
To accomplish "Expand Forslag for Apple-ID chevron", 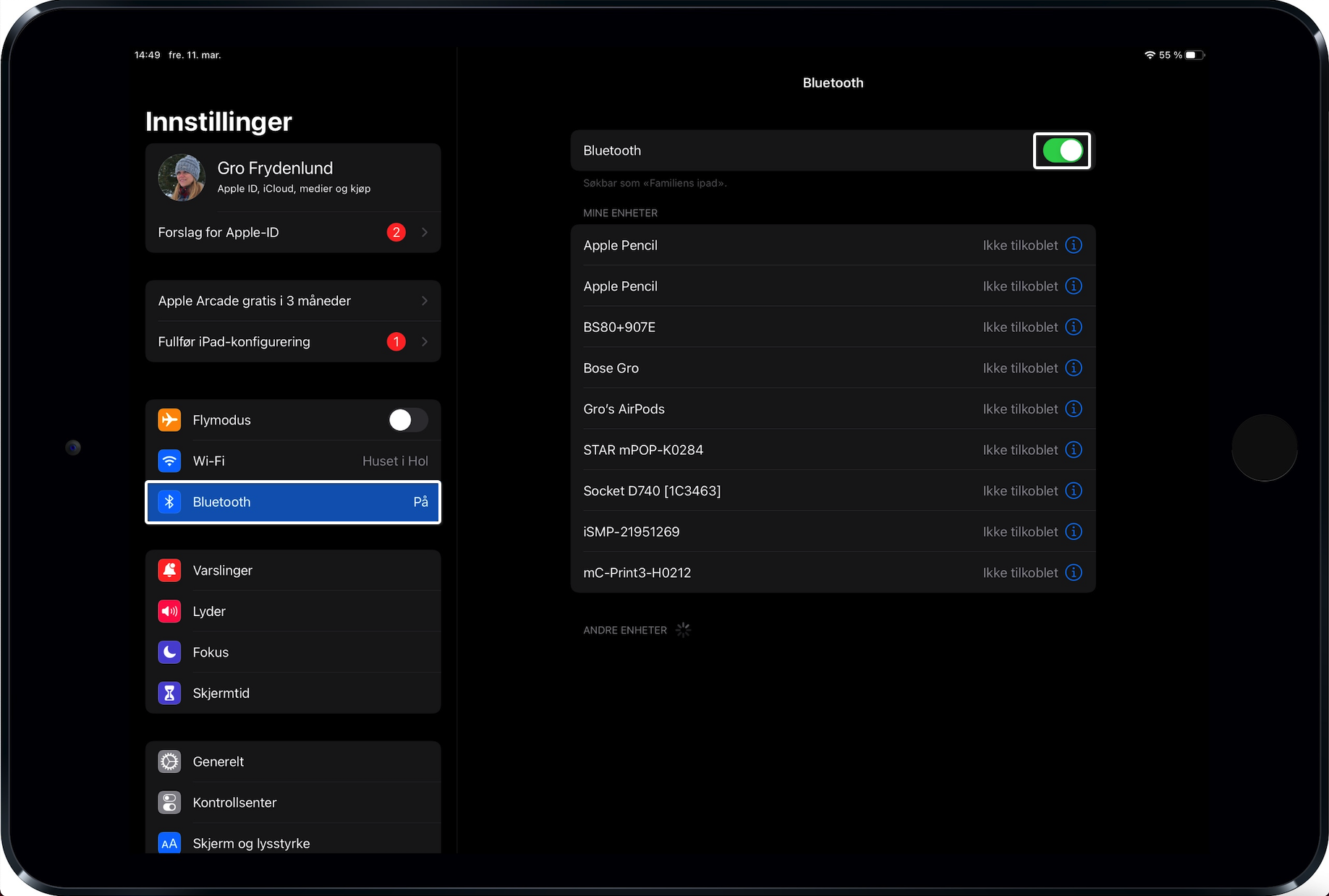I will click(425, 232).
